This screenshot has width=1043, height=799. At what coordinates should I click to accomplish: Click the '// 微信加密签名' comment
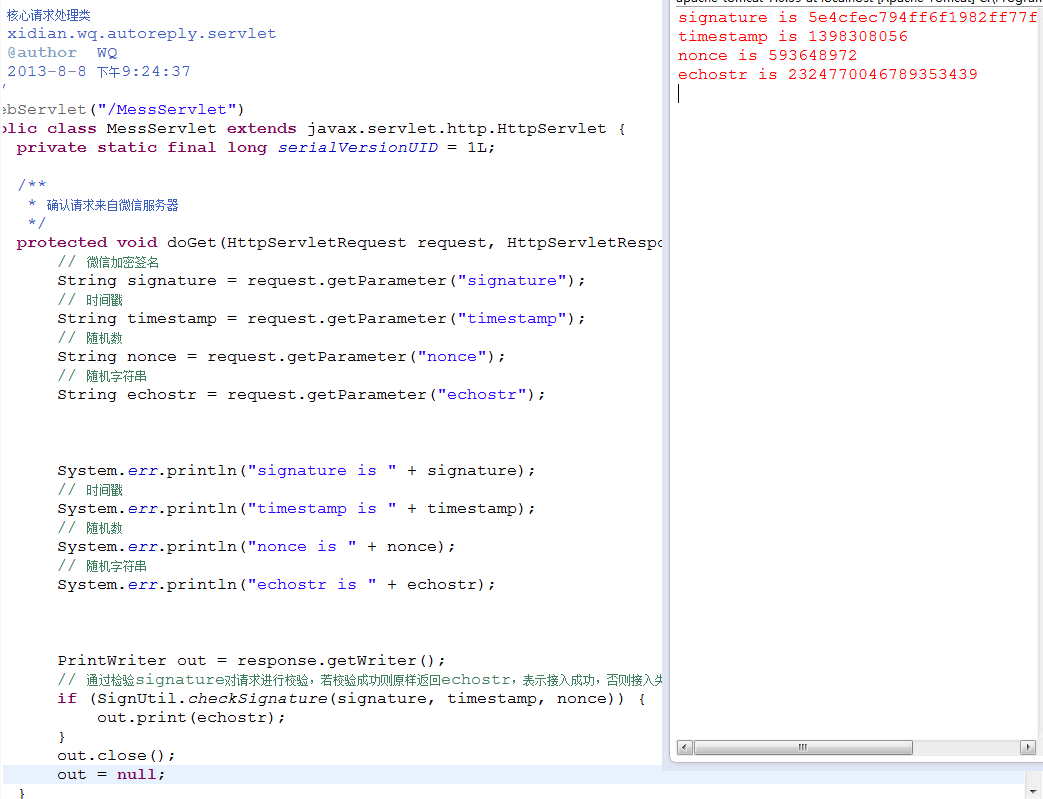coord(108,262)
